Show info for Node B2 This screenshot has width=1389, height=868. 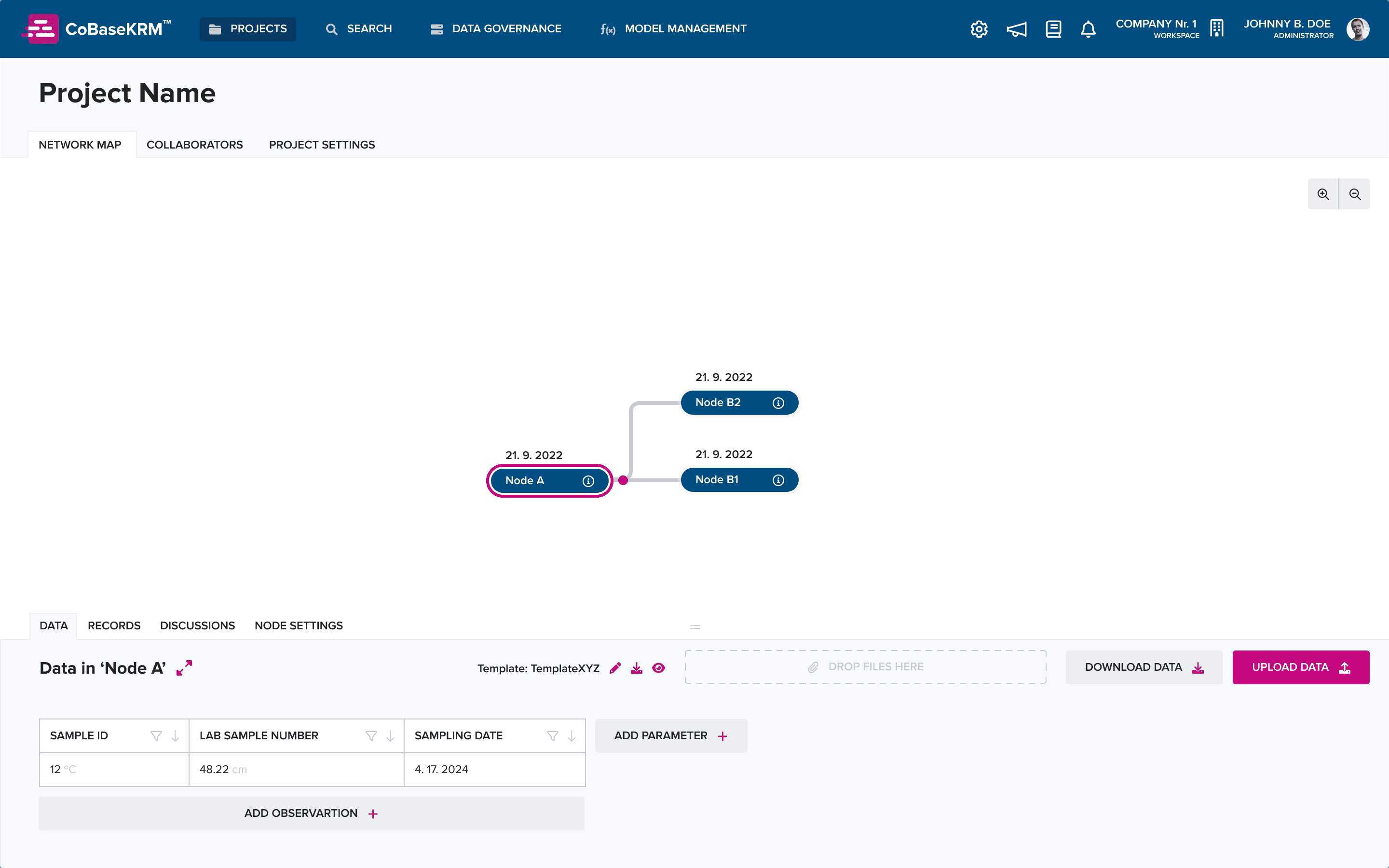click(778, 403)
